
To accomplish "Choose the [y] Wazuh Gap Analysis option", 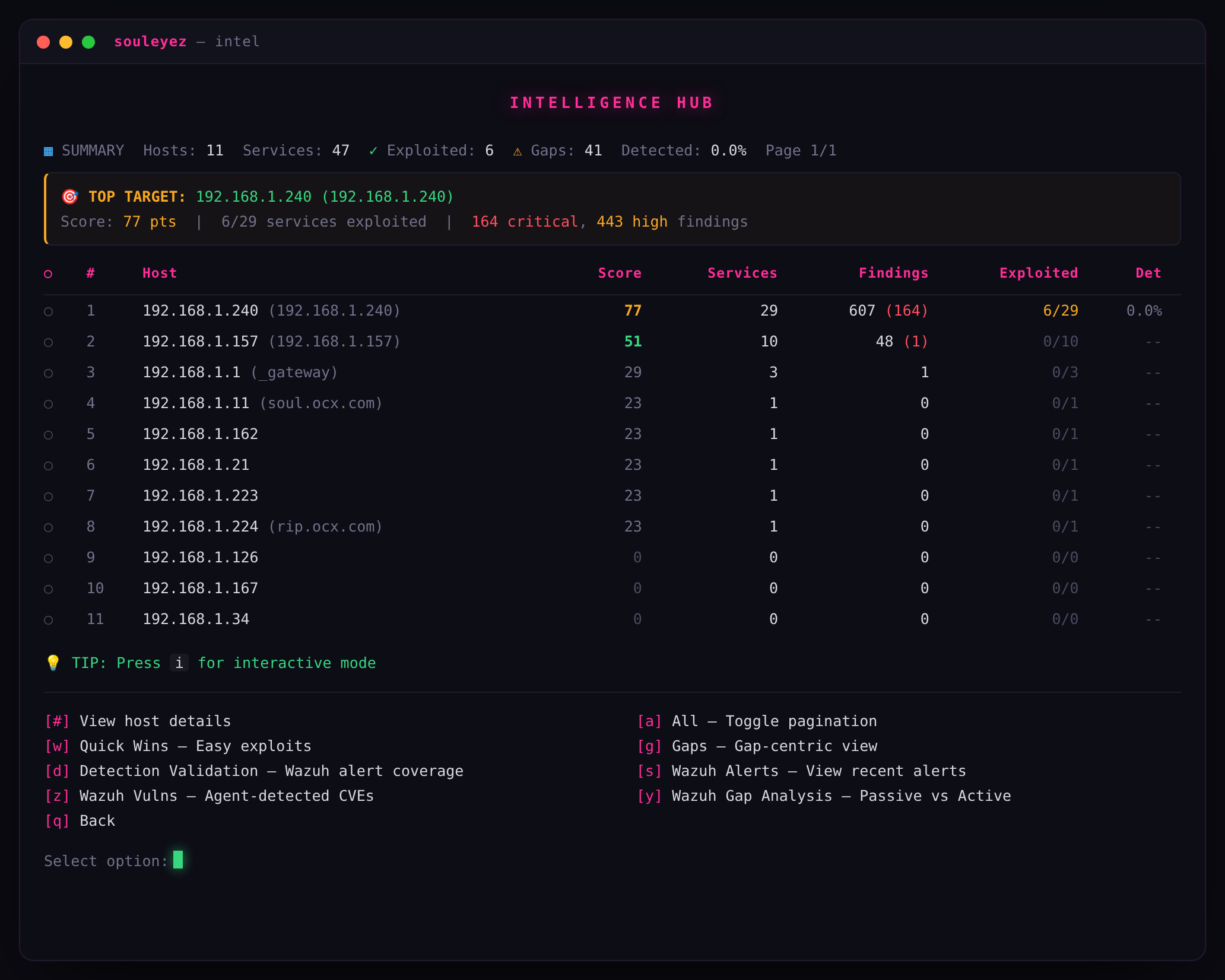I will pos(824,796).
